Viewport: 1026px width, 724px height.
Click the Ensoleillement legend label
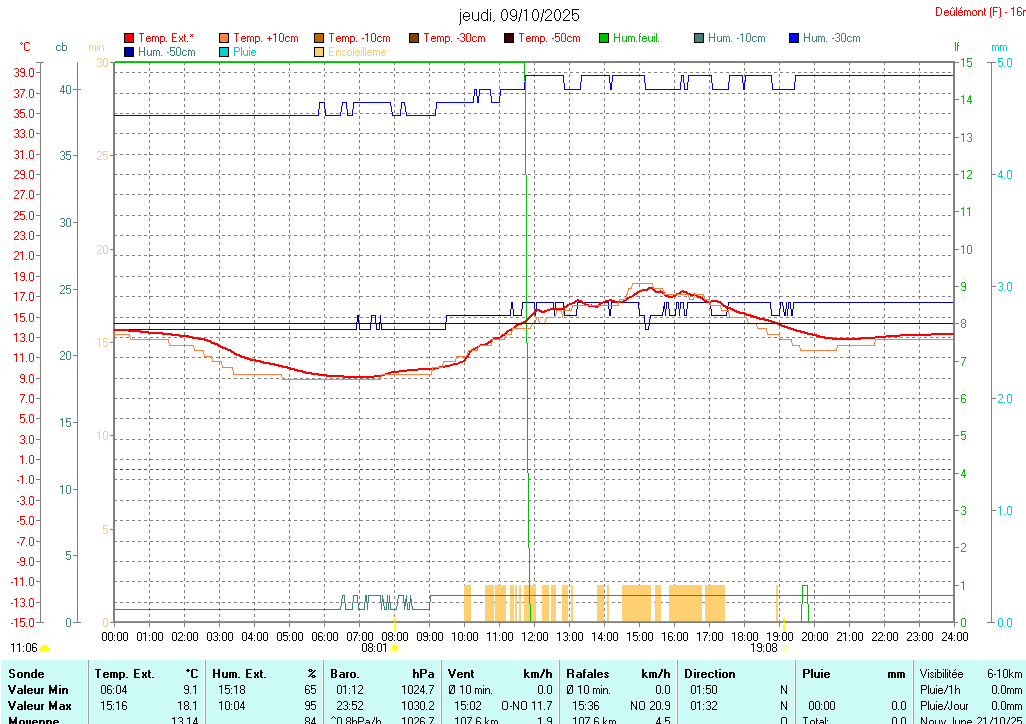click(x=357, y=52)
